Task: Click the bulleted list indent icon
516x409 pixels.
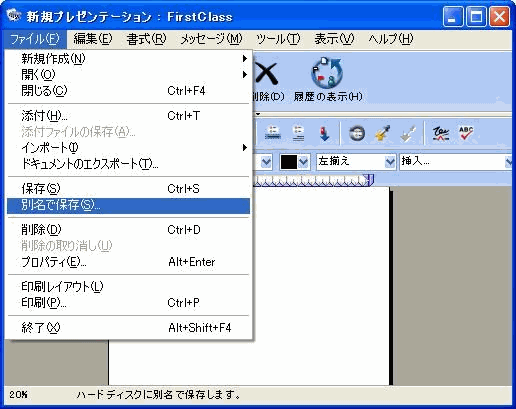Action: (273, 134)
